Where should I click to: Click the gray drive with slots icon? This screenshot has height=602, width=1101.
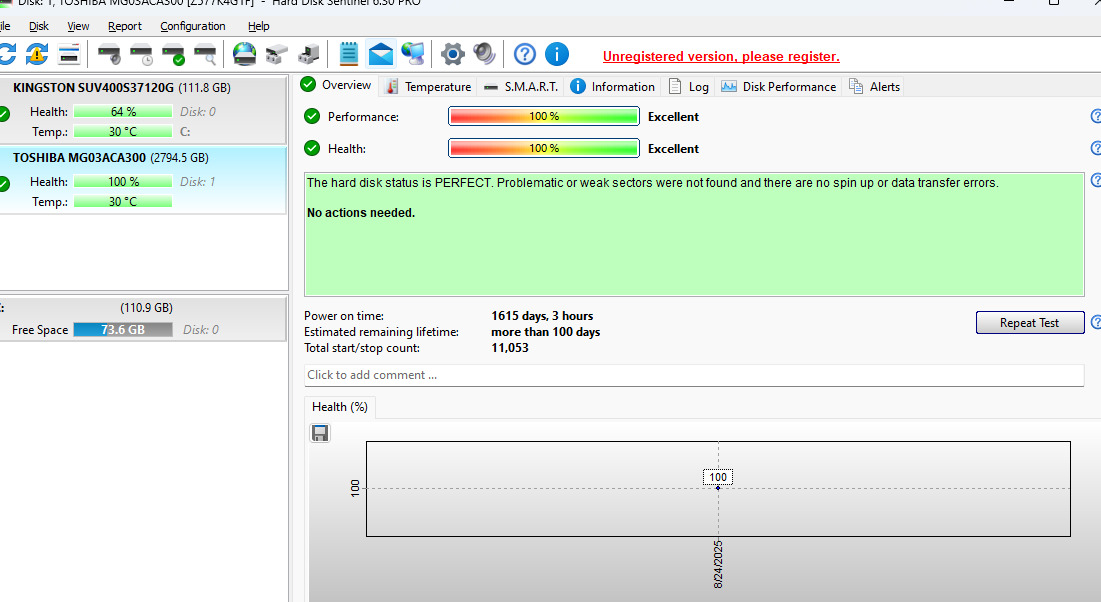277,54
